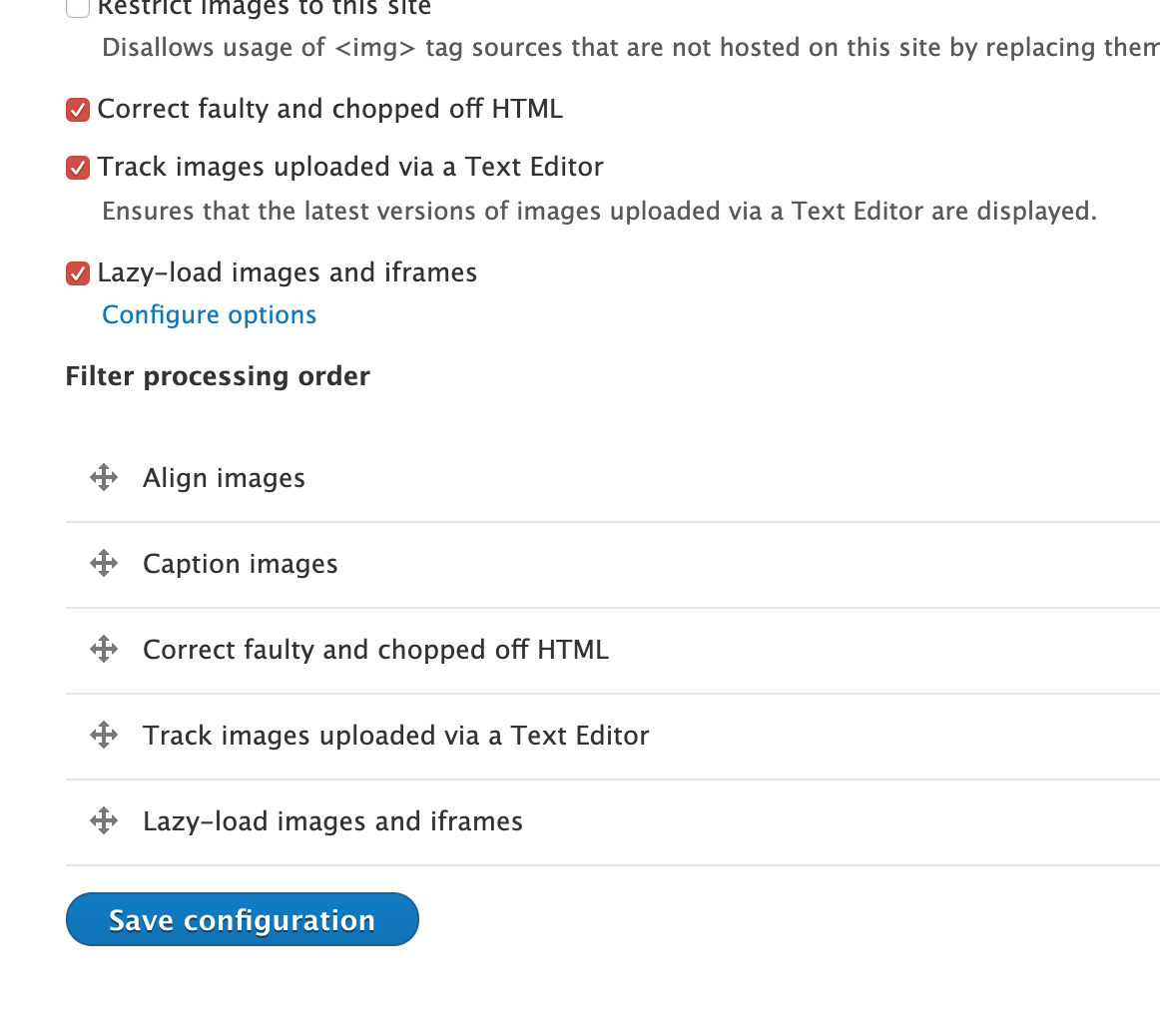This screenshot has width=1160, height=1036.
Task: Select Correct faulty HTML text in processing order list
Action: (x=375, y=650)
